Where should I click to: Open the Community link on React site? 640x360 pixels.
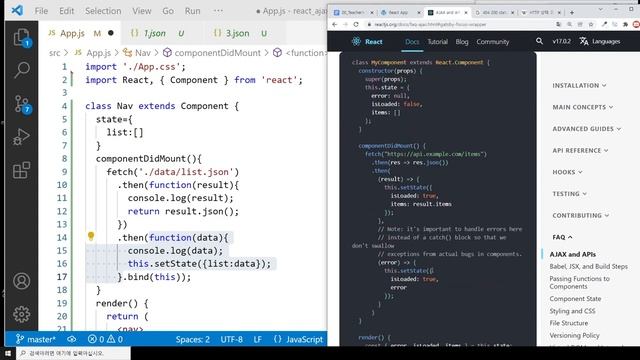pos(493,42)
